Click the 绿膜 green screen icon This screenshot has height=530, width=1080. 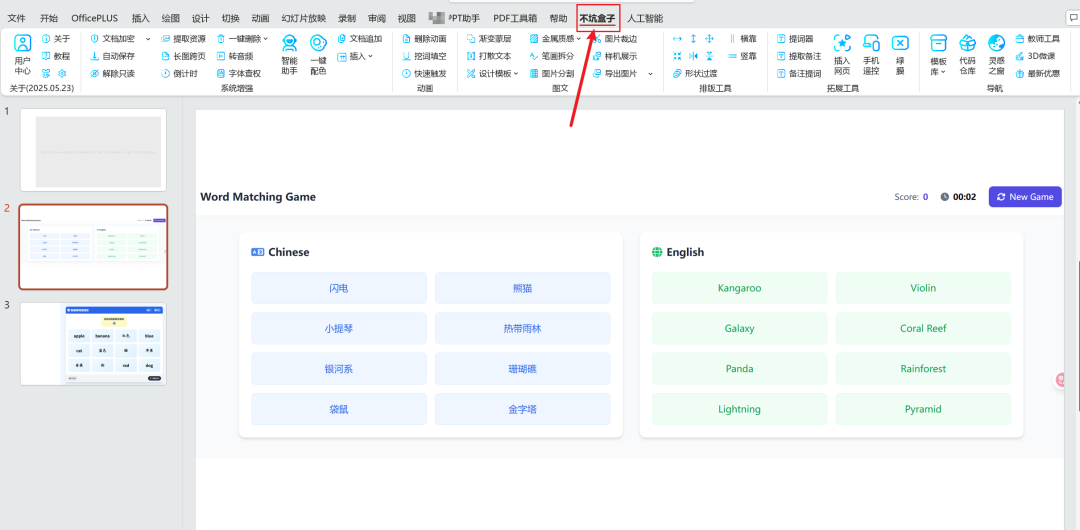tap(900, 54)
